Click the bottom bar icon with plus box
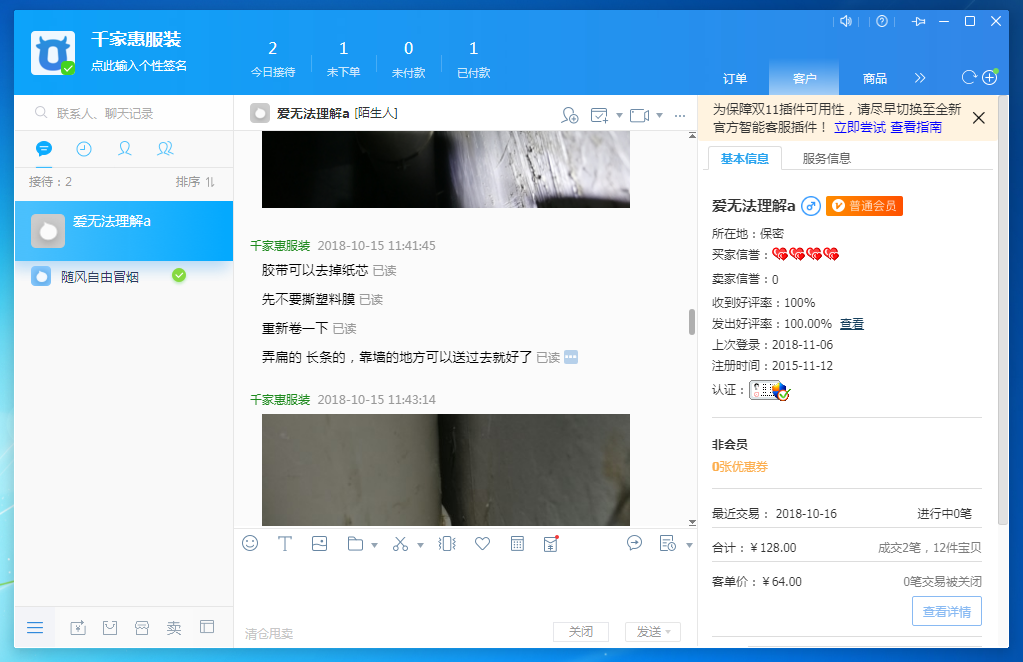This screenshot has width=1023, height=662. pyautogui.click(x=78, y=627)
